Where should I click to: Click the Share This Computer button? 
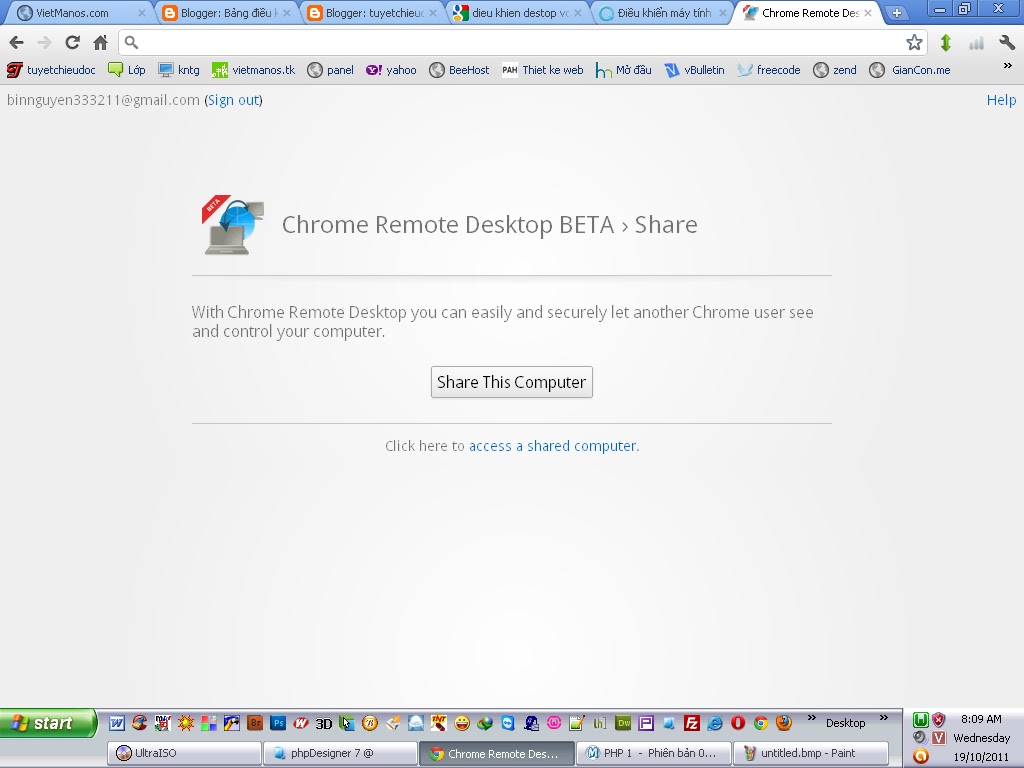[x=511, y=382]
